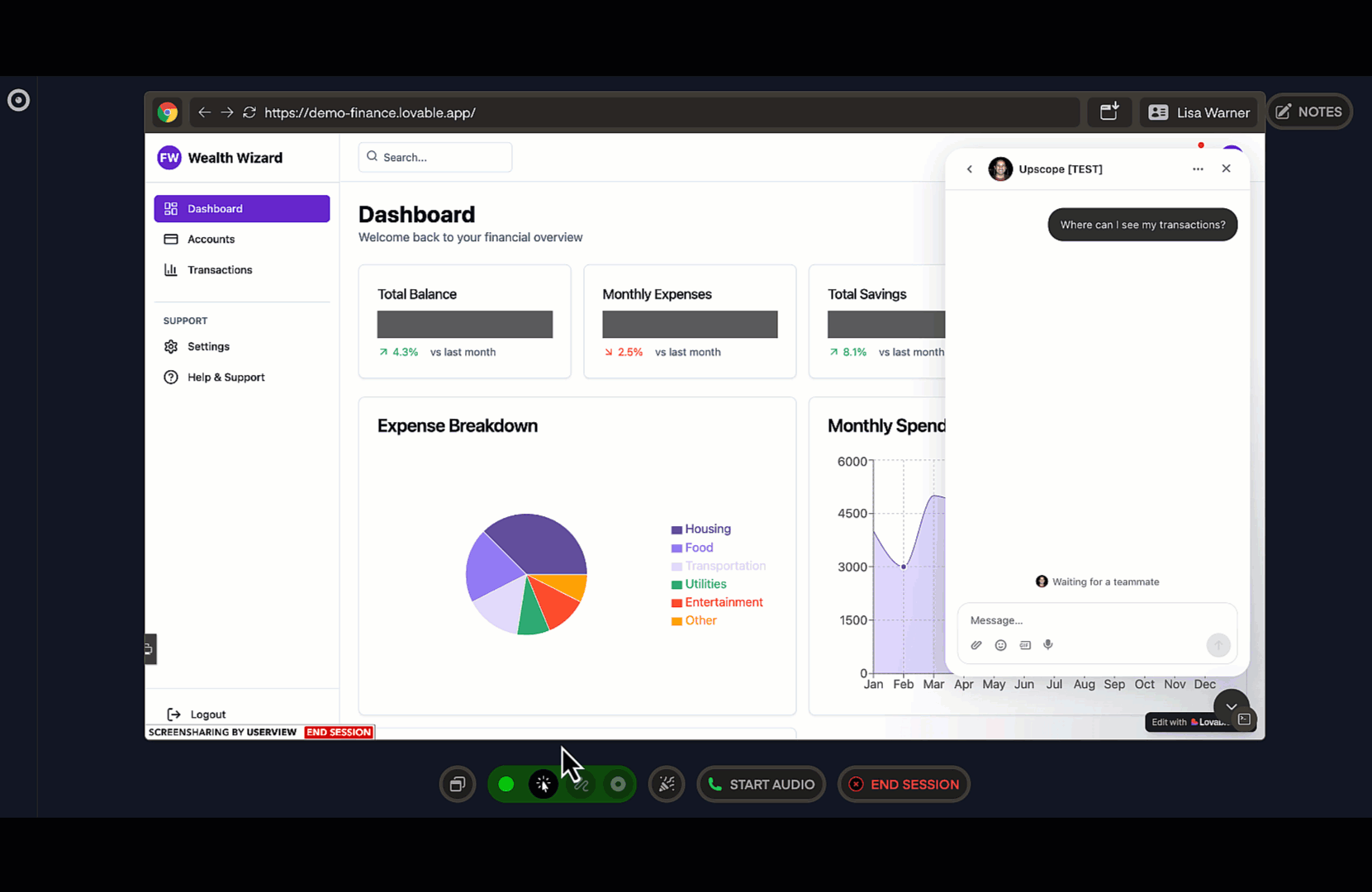Viewport: 1372px width, 892px height.
Task: Click the GIF icon in chat
Action: (1025, 645)
